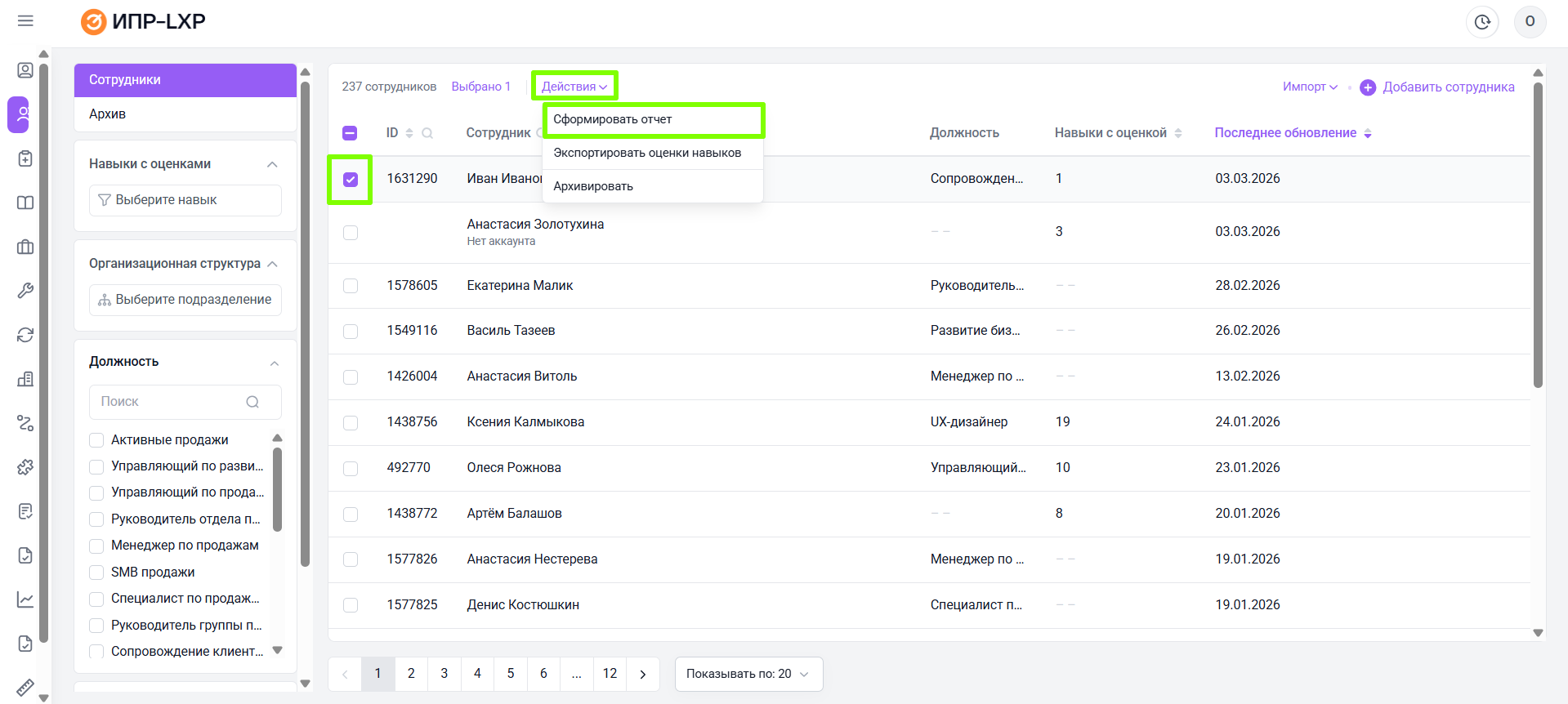The image size is (1568, 704).
Task: Click the puzzle piece icon in sidebar
Action: [25, 467]
